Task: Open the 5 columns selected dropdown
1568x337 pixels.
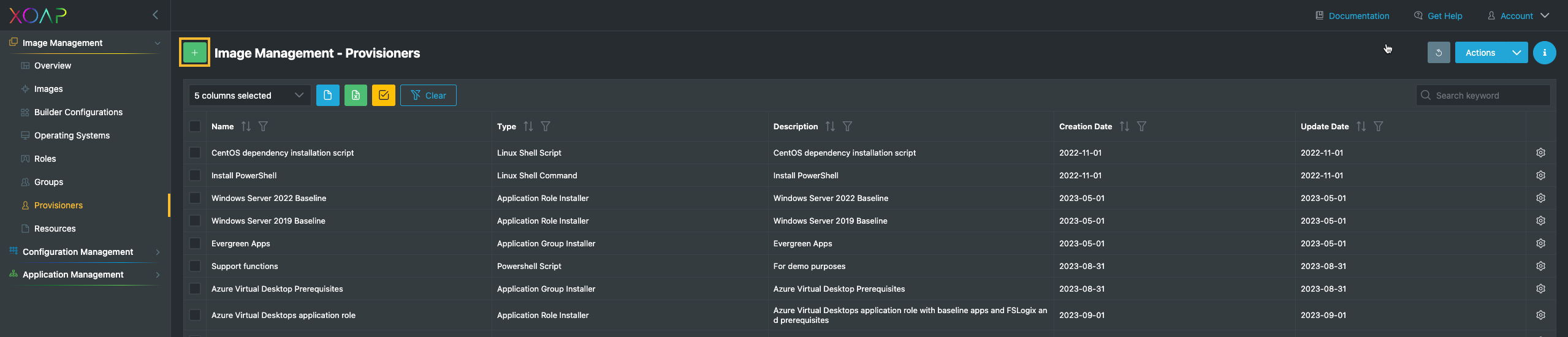Action: pos(249,96)
